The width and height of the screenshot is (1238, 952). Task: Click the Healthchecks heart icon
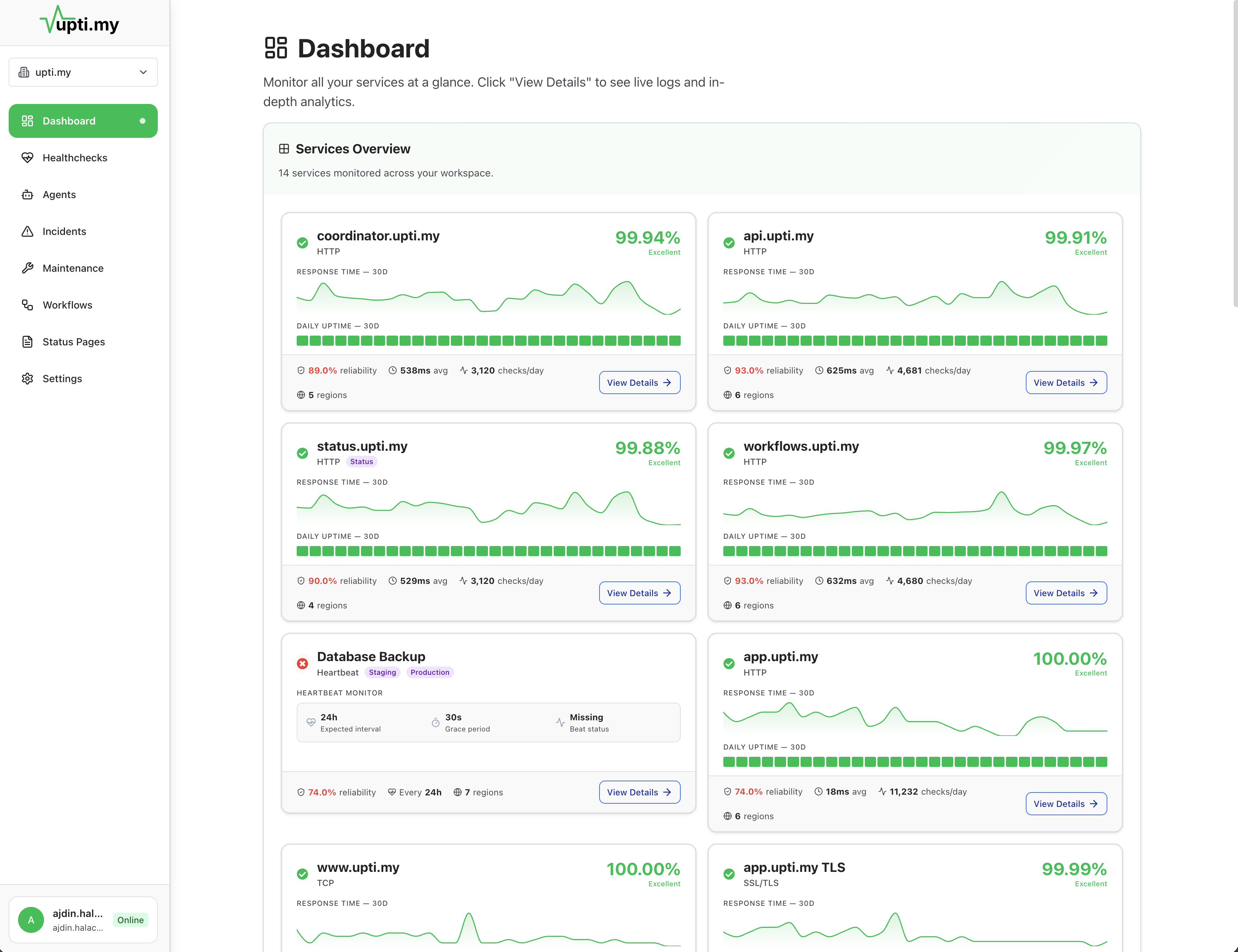coord(27,158)
